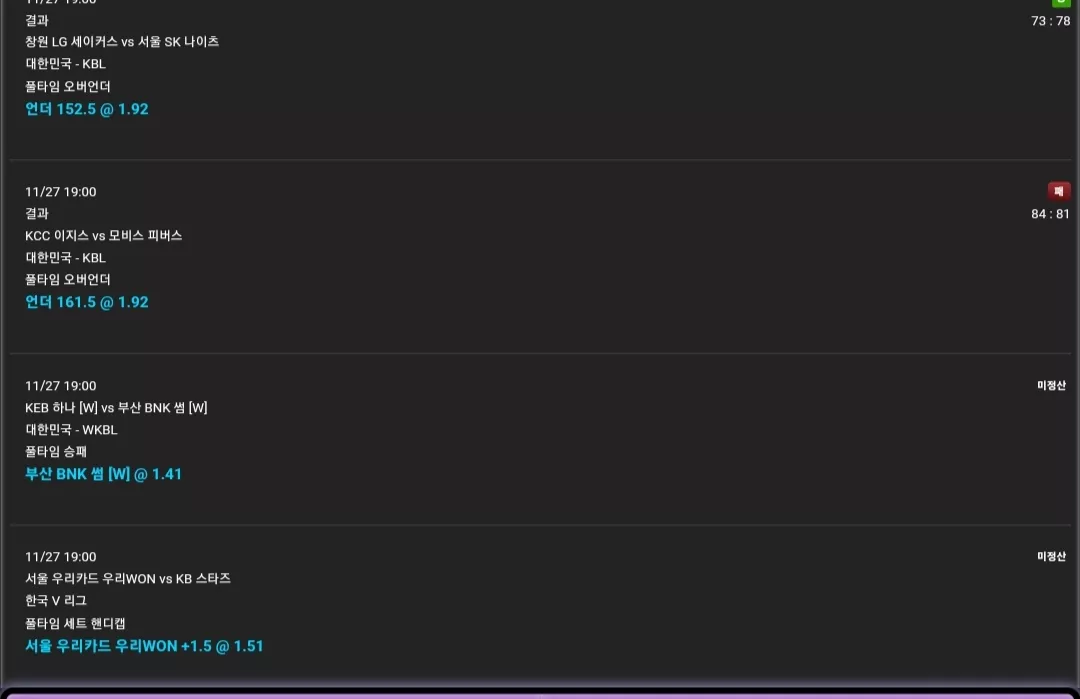The image size is (1080, 699).
Task: Open the KEB 하나 vs 부산 BNK 썸 match
Action: point(116,408)
